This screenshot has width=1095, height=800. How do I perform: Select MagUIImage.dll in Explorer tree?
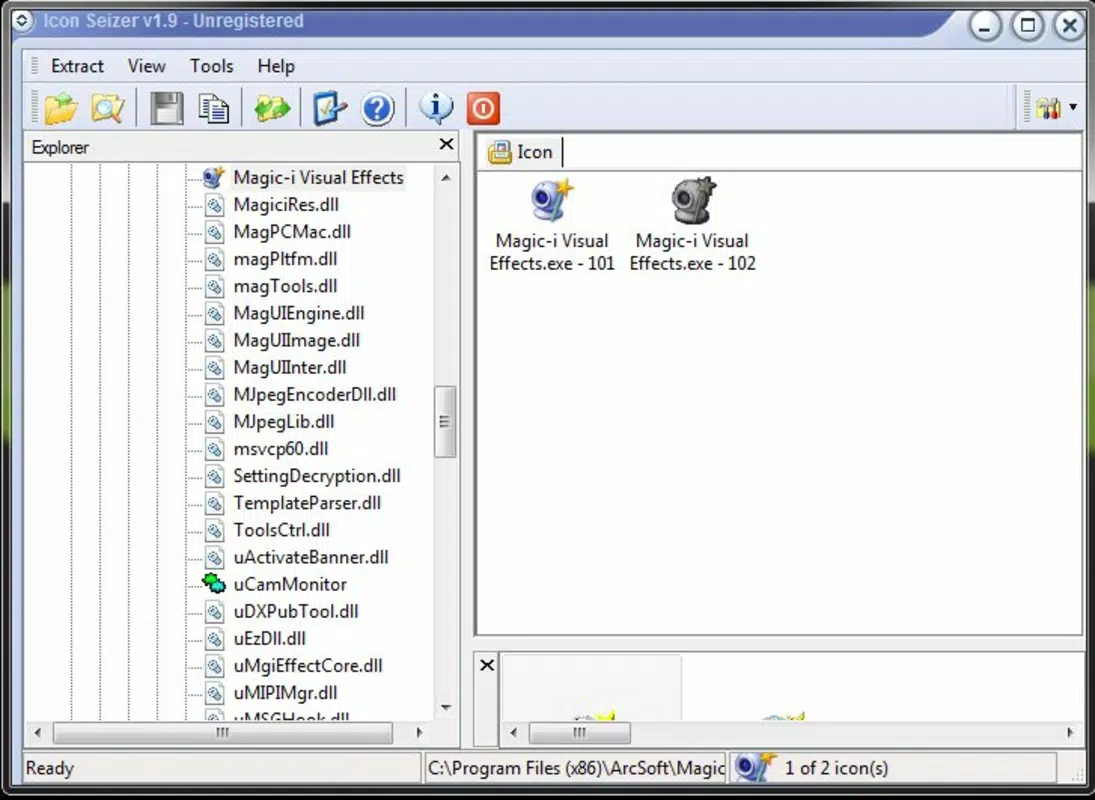point(297,341)
